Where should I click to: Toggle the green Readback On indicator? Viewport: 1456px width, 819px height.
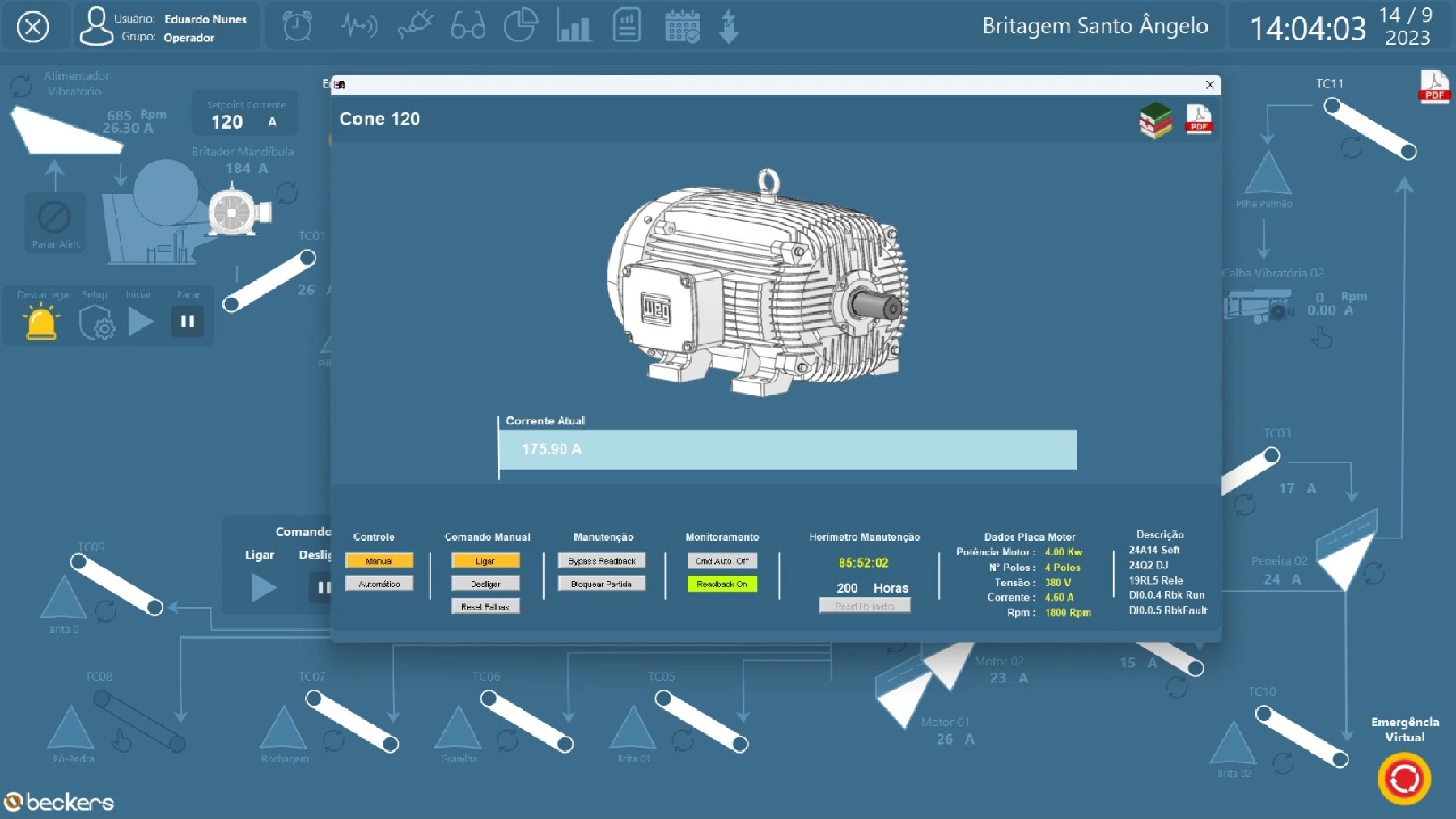click(722, 584)
